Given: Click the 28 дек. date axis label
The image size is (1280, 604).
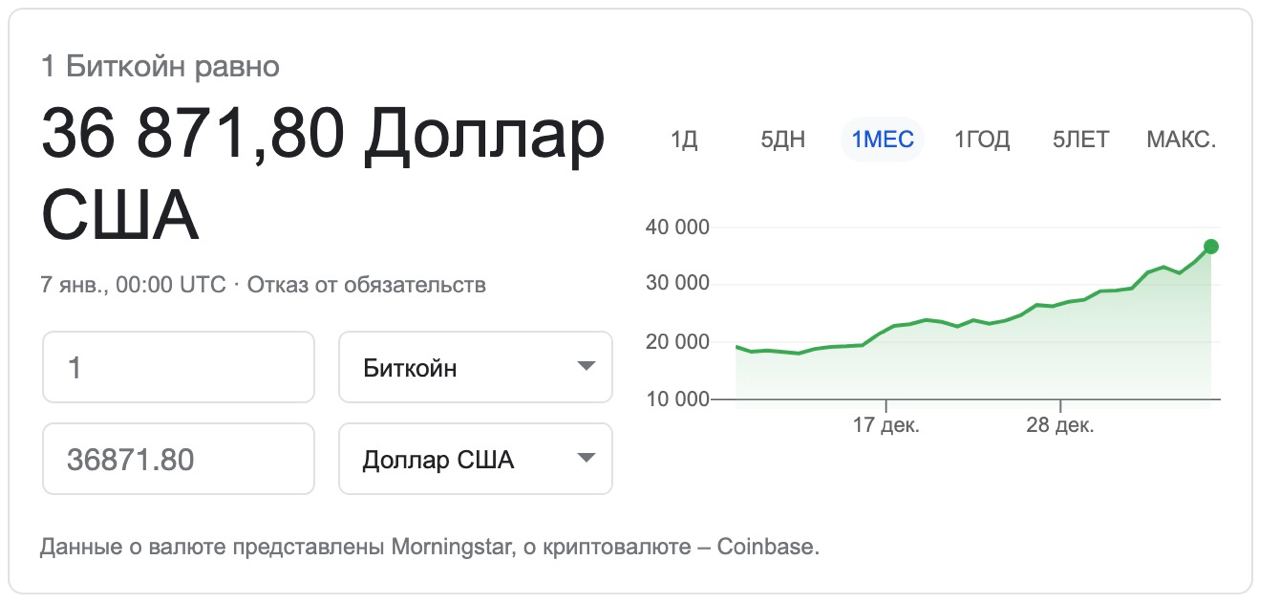Looking at the screenshot, I should click(x=1060, y=425).
